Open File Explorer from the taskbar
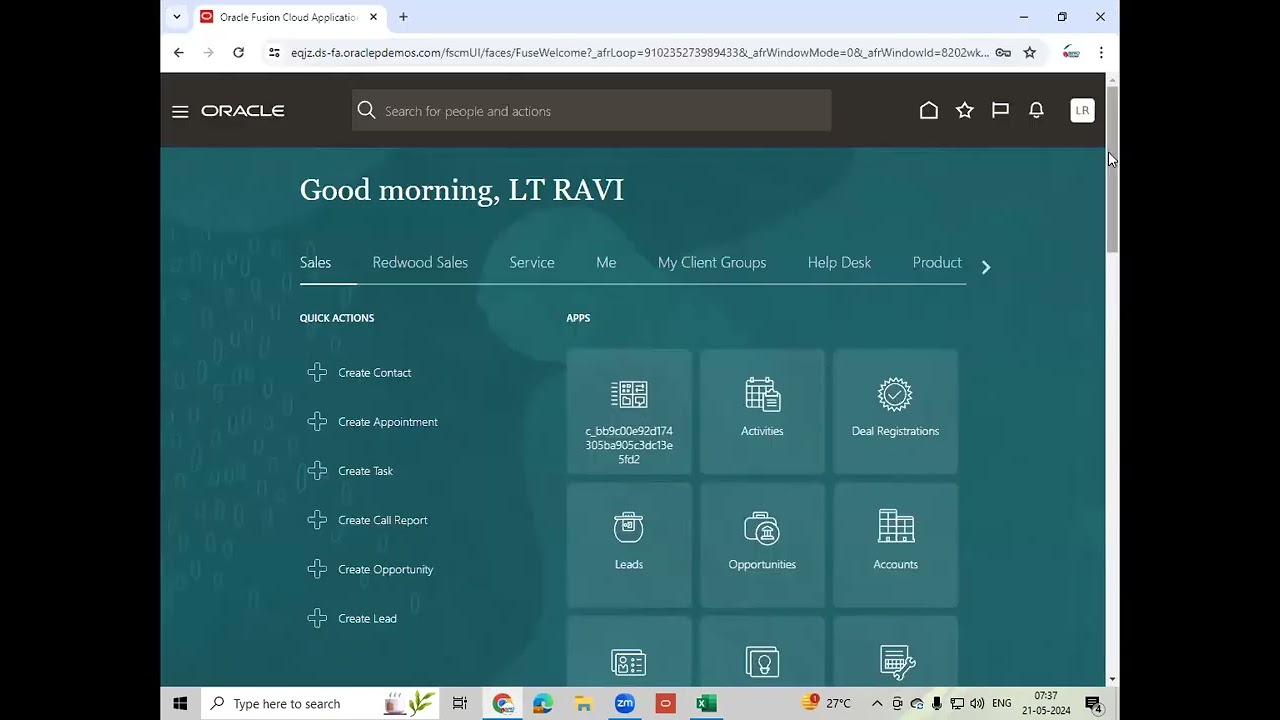1280x720 pixels. click(584, 704)
